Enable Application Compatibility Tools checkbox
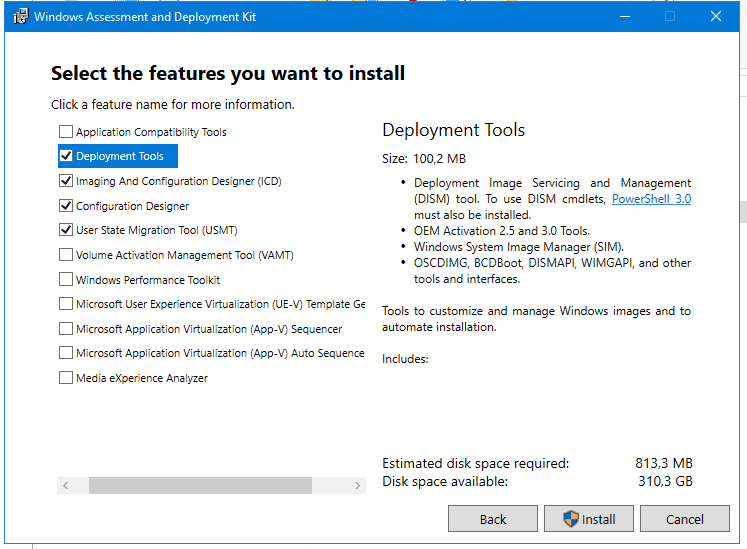This screenshot has height=549, width=747. [x=66, y=132]
